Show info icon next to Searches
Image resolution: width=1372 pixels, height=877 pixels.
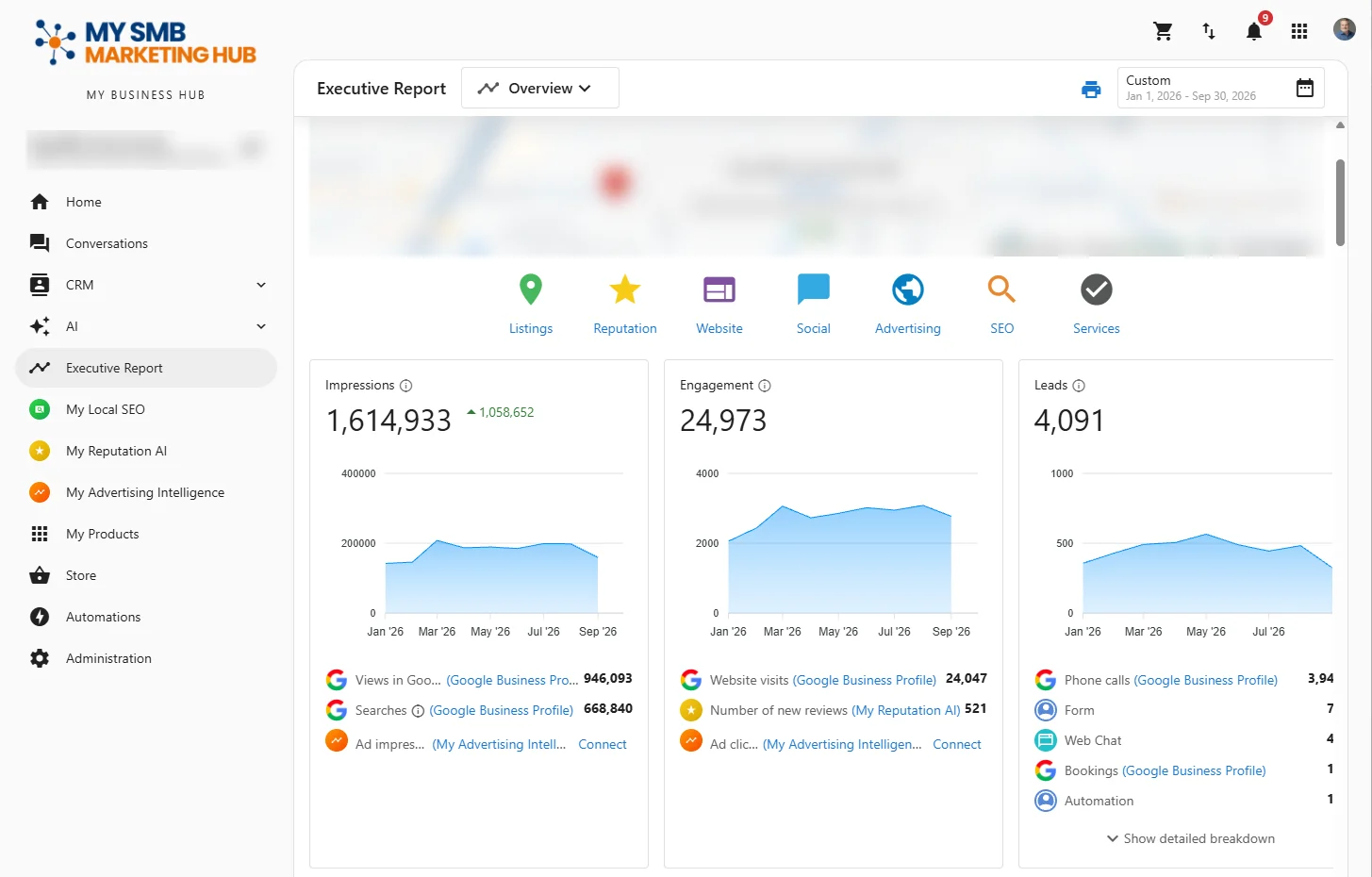pyautogui.click(x=418, y=711)
